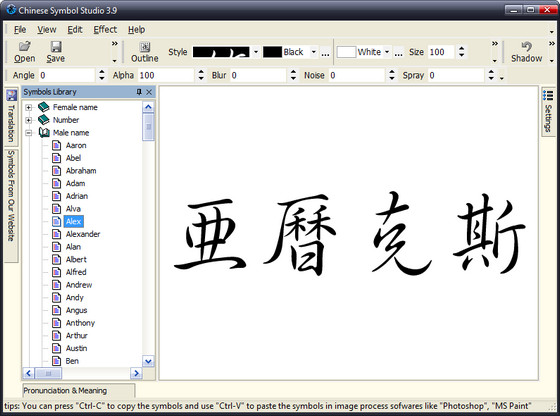Close the Symbols Library panel
Screen dimensions: 560x416
(149, 92)
